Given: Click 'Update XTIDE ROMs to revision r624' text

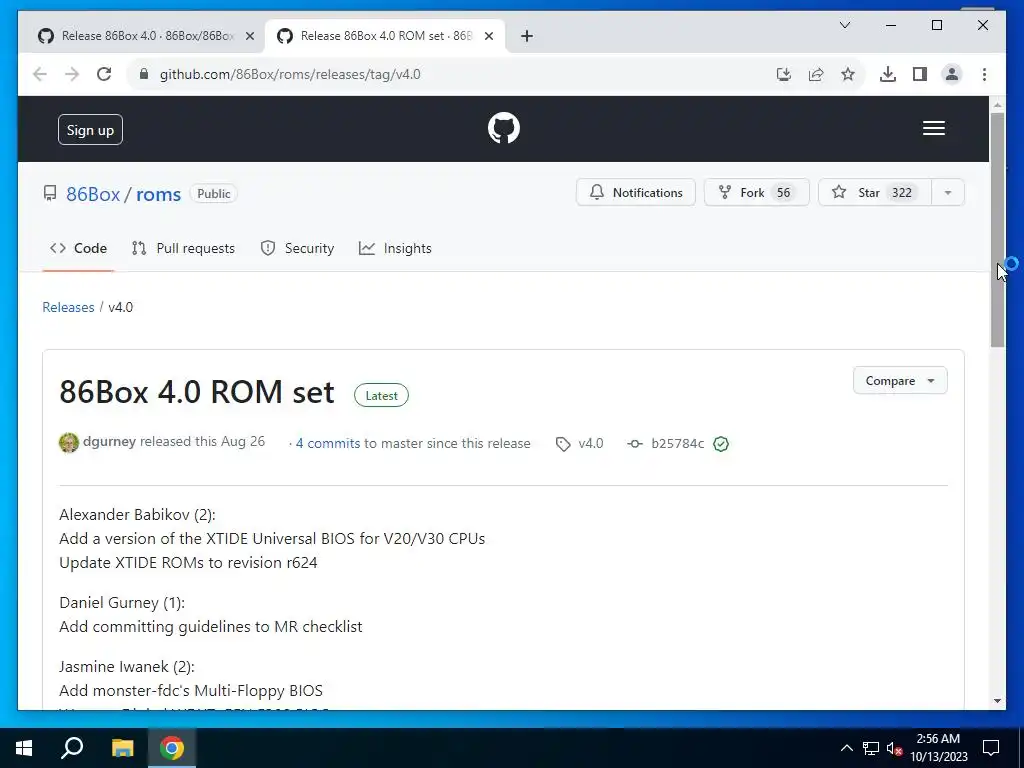Looking at the screenshot, I should tap(188, 562).
